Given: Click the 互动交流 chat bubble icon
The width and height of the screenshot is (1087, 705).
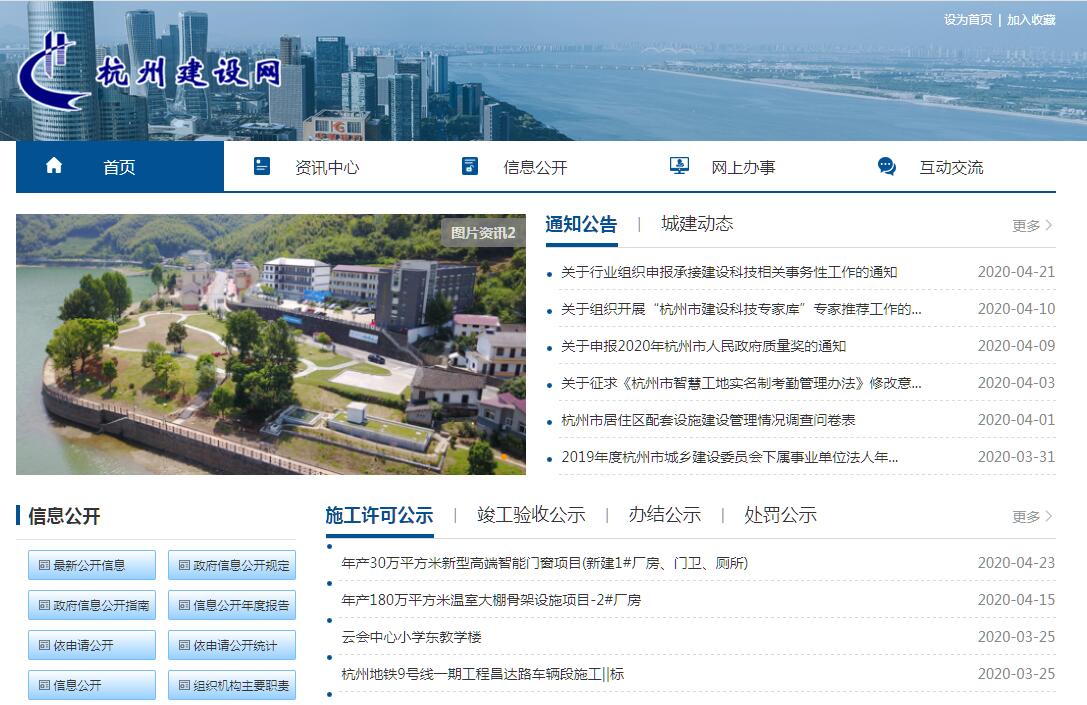Looking at the screenshot, I should coord(887,166).
